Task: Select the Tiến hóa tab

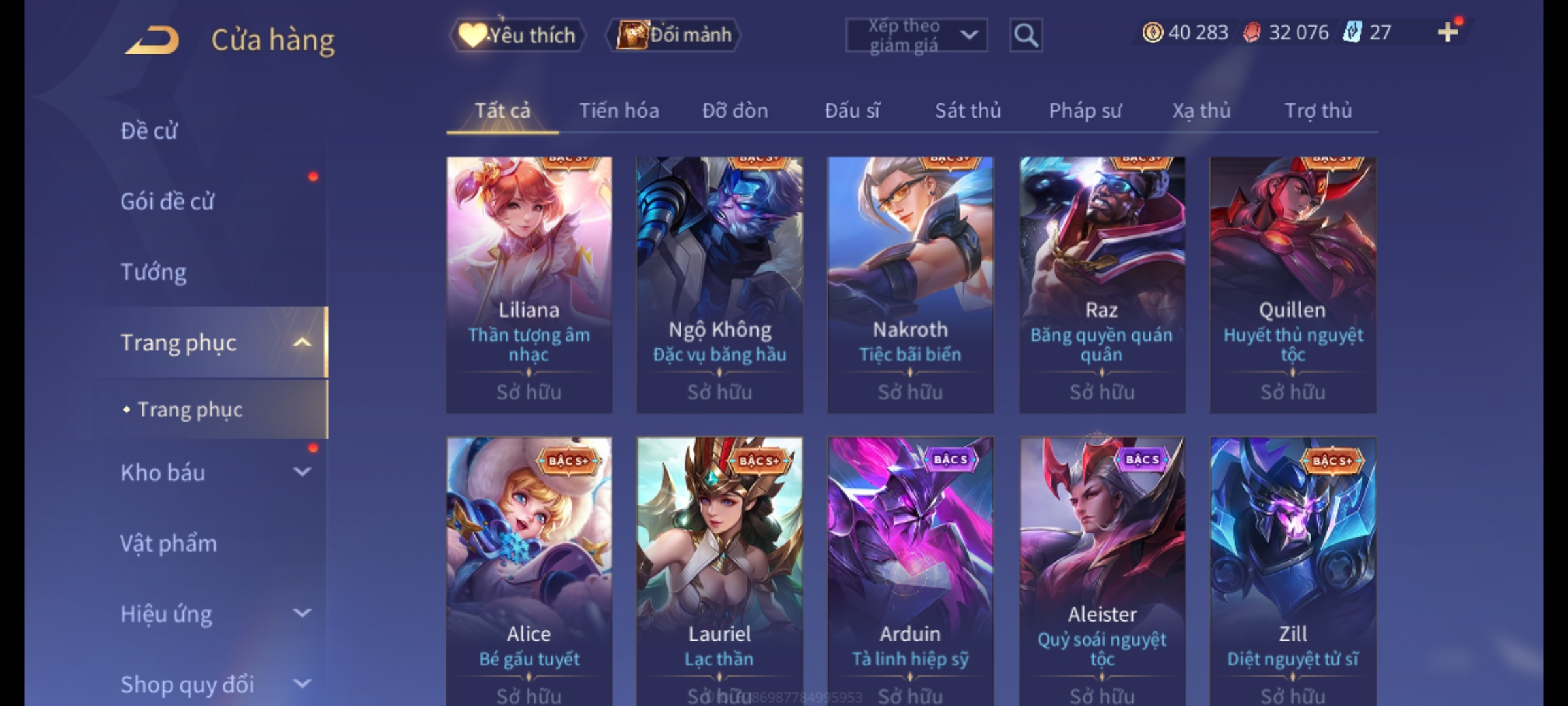Action: pos(619,110)
